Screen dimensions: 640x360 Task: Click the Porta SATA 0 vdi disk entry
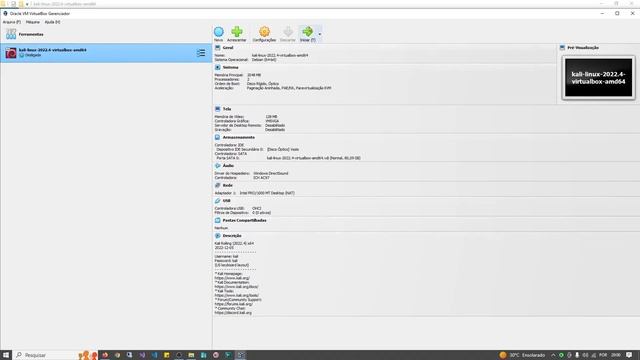(x=313, y=158)
